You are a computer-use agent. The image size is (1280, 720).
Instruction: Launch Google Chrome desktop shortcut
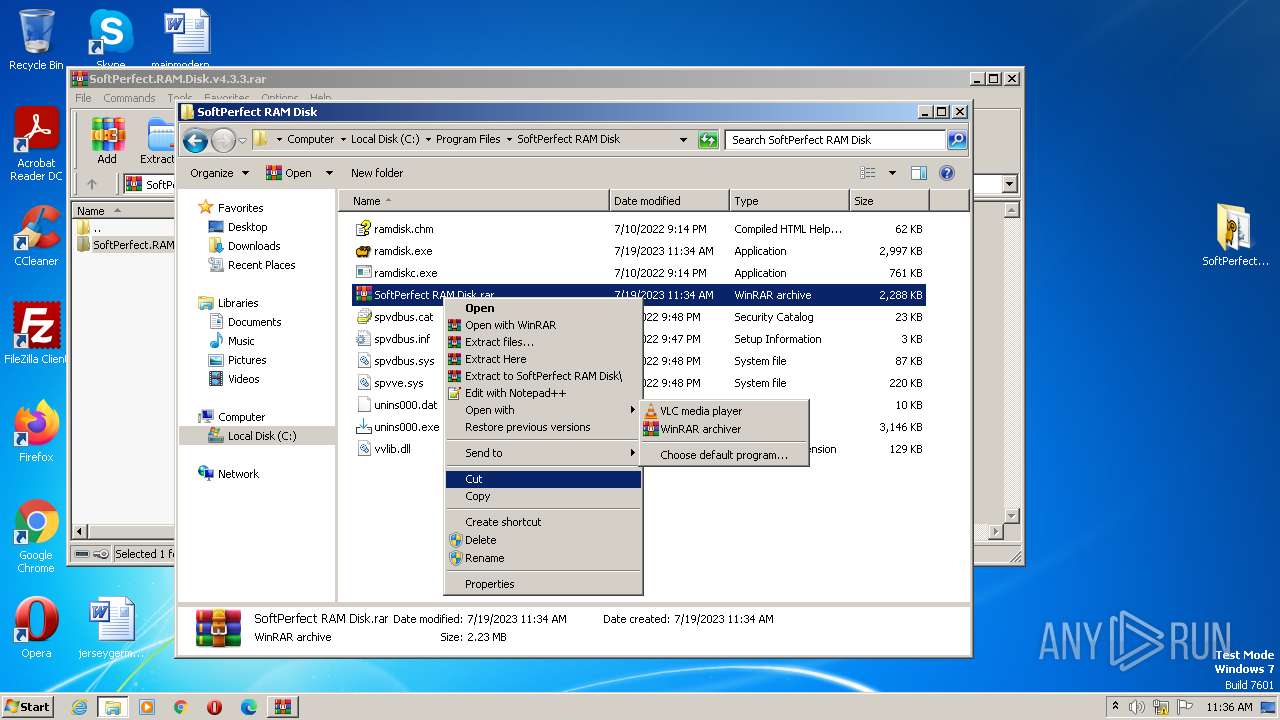click(x=36, y=536)
